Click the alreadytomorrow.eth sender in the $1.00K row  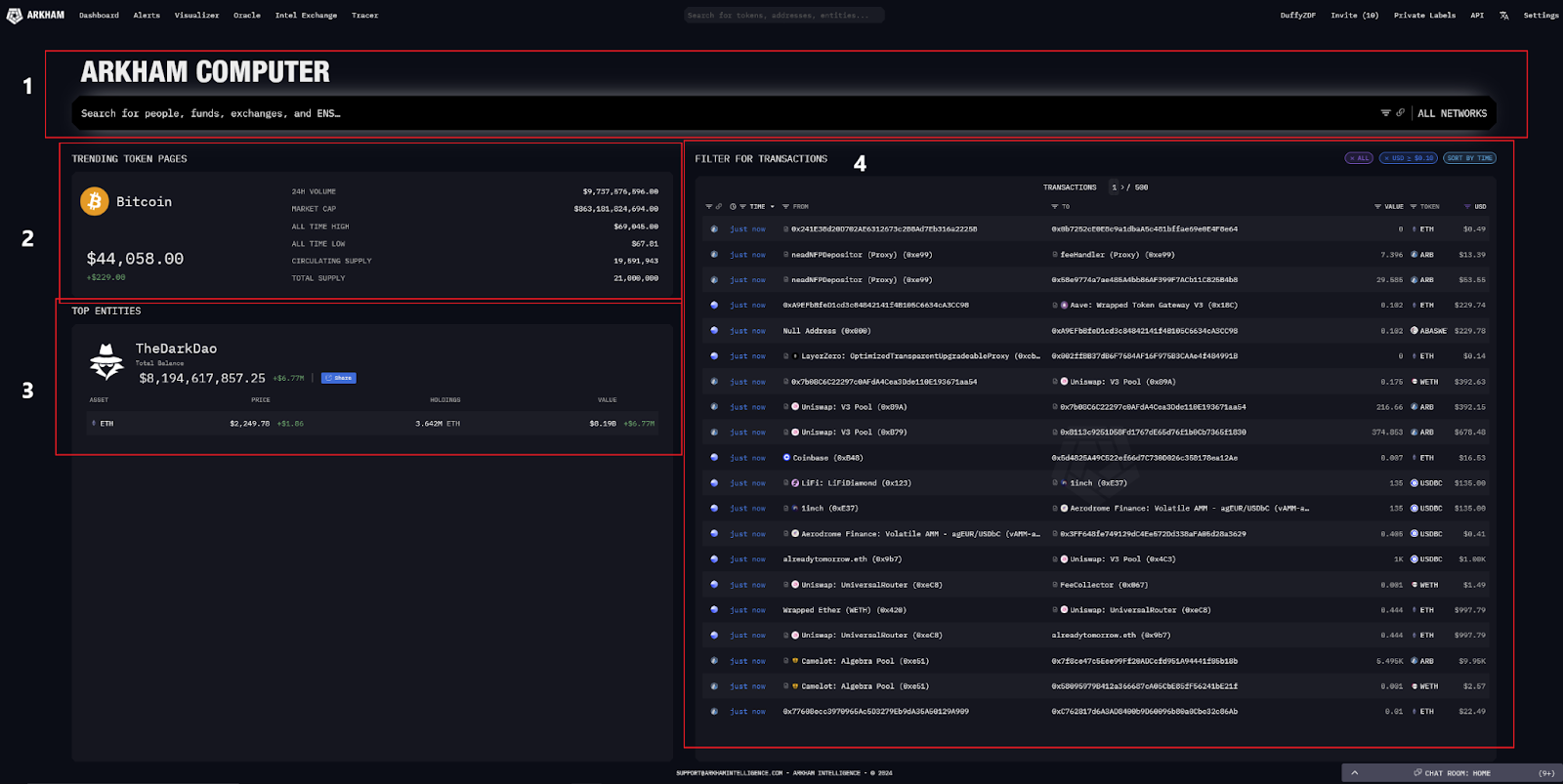click(x=842, y=559)
